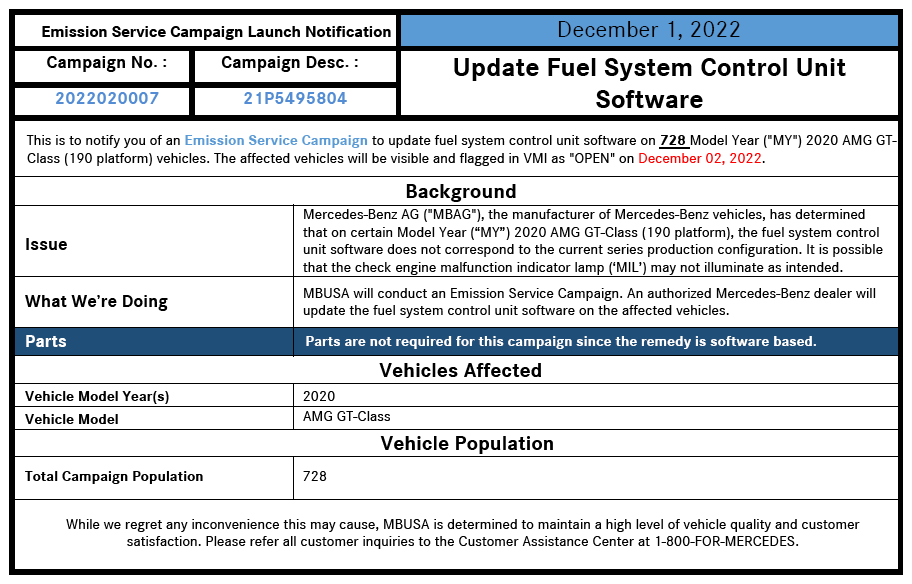Click the 'Vehicles Affected' section heading
The height and width of the screenshot is (584, 912).
coord(460,371)
